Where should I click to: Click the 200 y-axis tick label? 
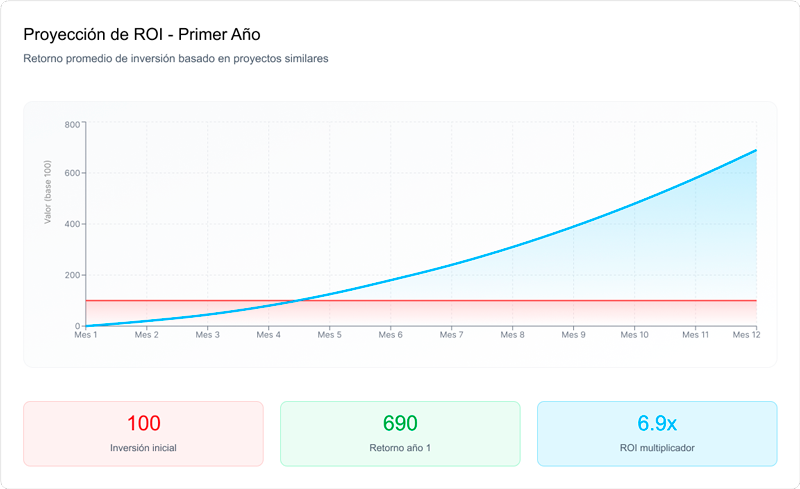coord(72,275)
